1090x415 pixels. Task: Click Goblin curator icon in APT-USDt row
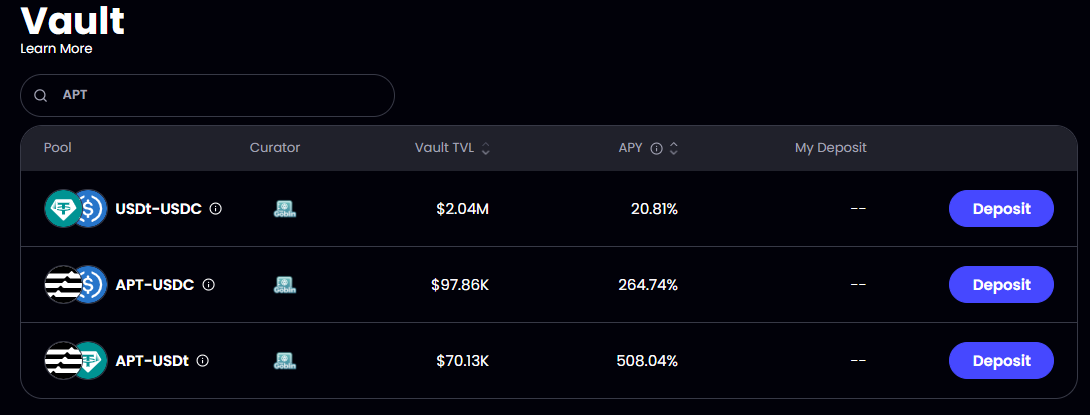pos(284,361)
